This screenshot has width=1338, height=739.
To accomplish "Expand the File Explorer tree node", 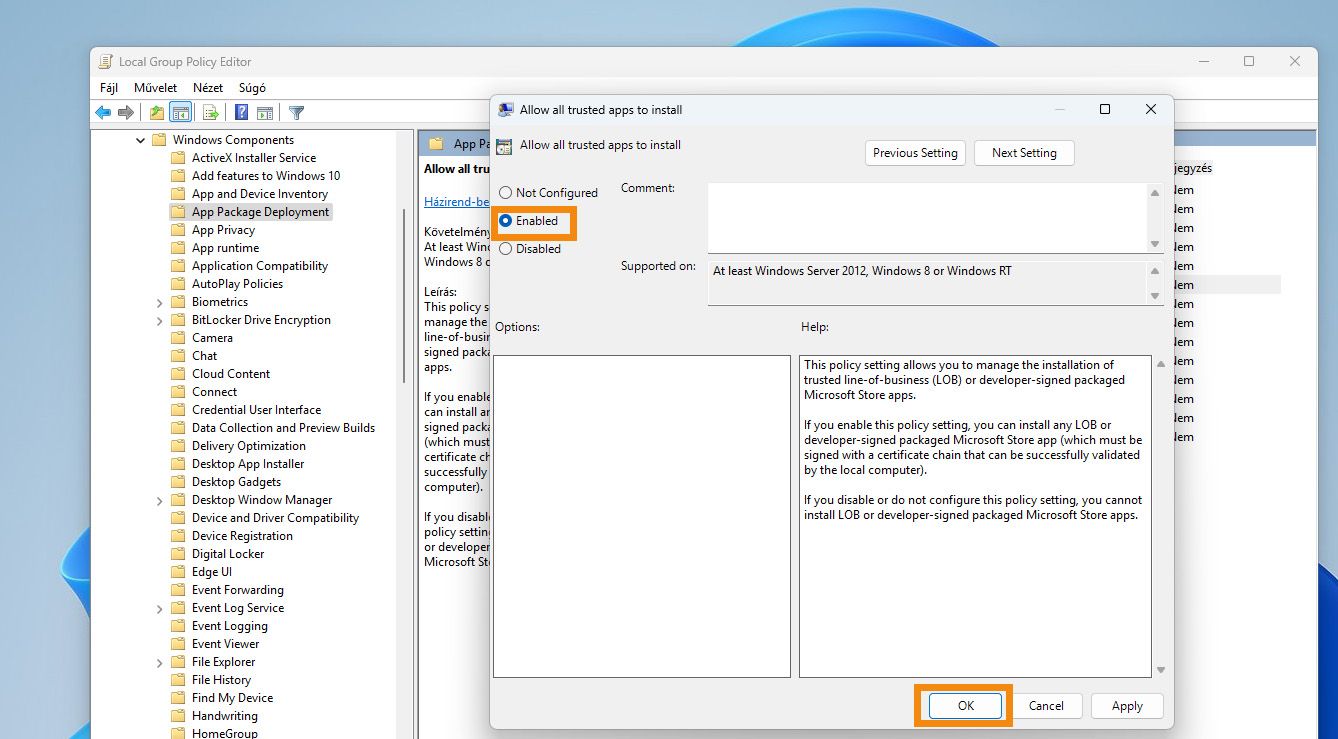I will pos(160,662).
